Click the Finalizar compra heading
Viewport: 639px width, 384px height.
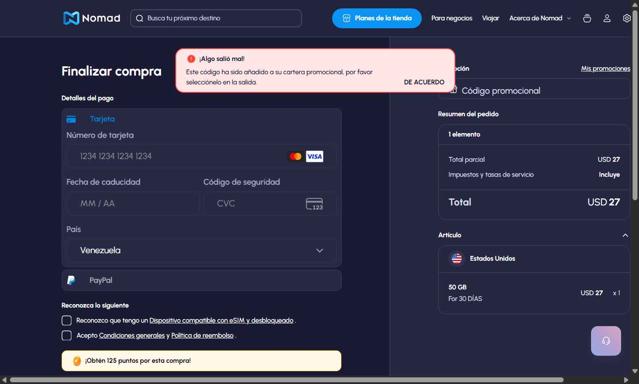pos(111,71)
